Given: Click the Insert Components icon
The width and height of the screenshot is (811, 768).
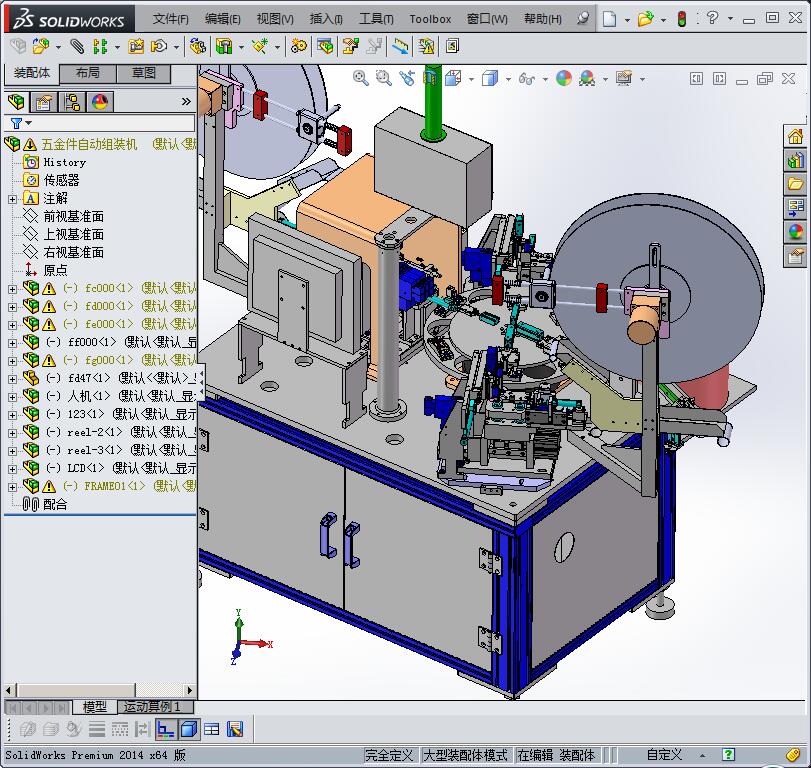Looking at the screenshot, I should pyautogui.click(x=41, y=47).
